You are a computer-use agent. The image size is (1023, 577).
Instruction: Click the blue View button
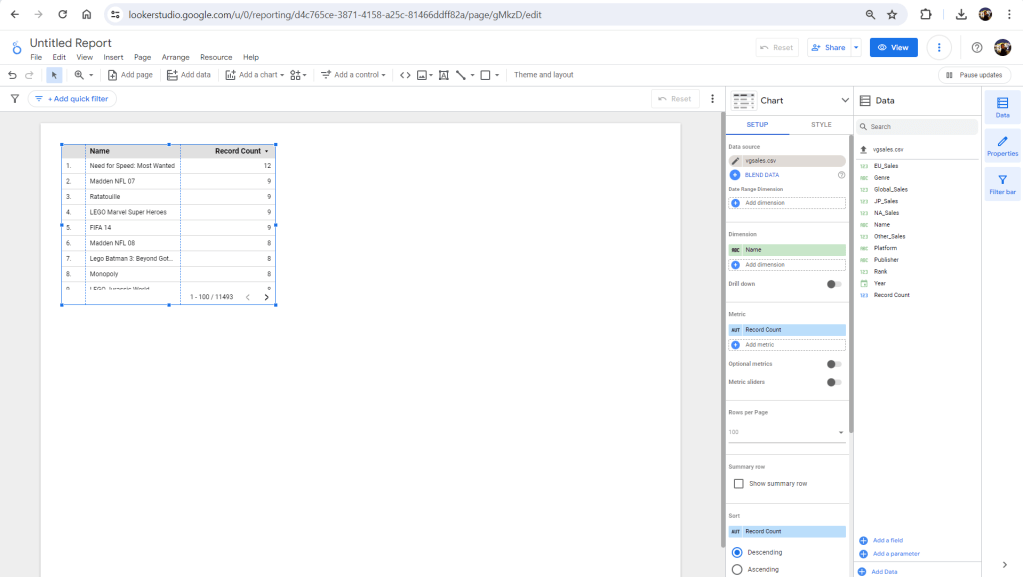coord(893,47)
